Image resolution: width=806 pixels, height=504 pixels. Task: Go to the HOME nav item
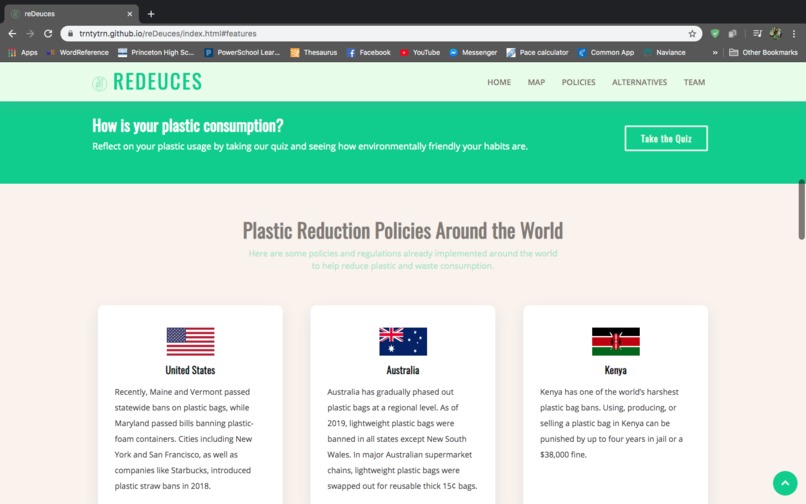coord(499,82)
